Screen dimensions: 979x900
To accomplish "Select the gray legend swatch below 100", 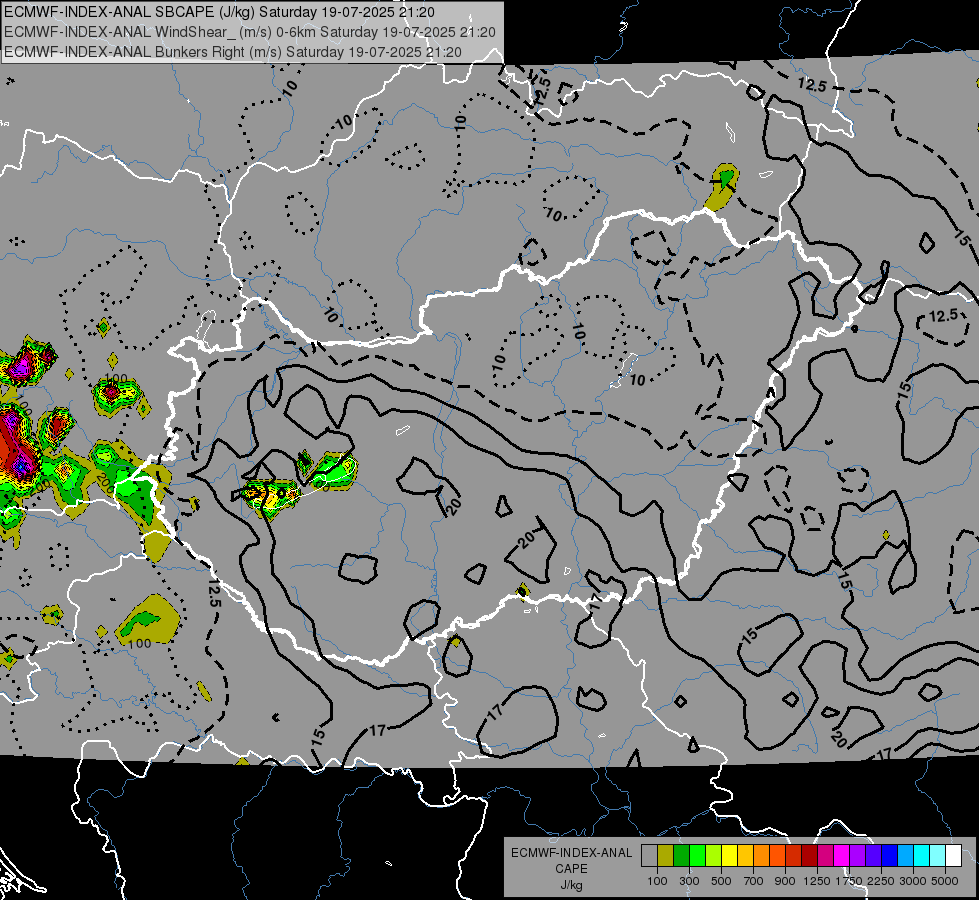I will click(x=649, y=856).
